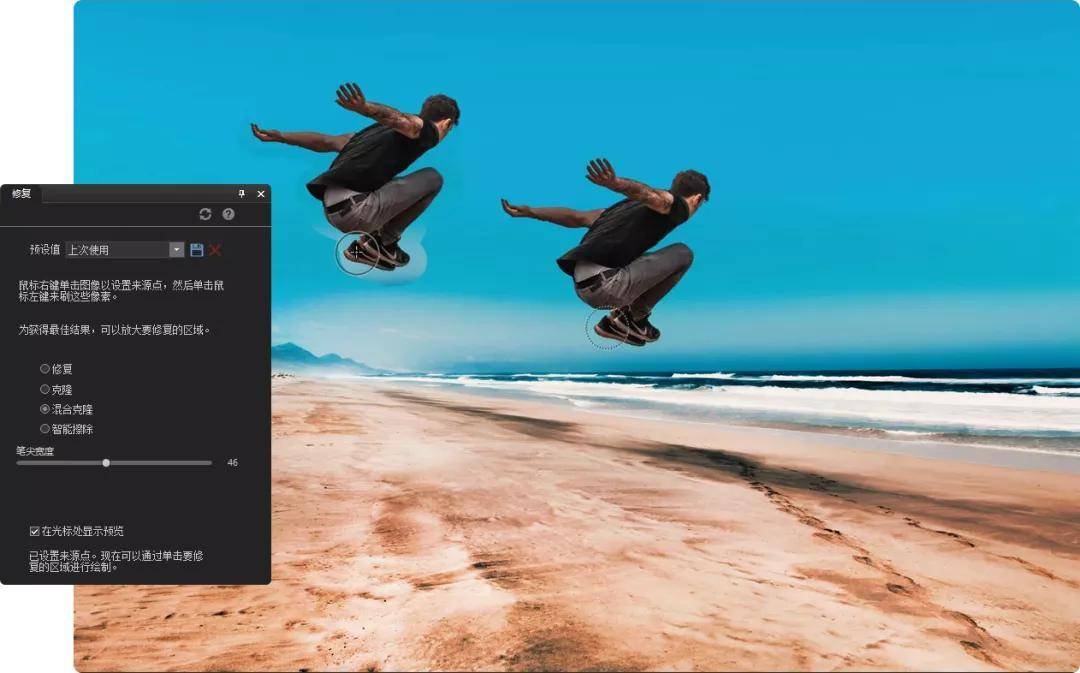The image size is (1080, 673).
Task: Click the 笔尖宽度 slider handle
Action: pos(106,463)
